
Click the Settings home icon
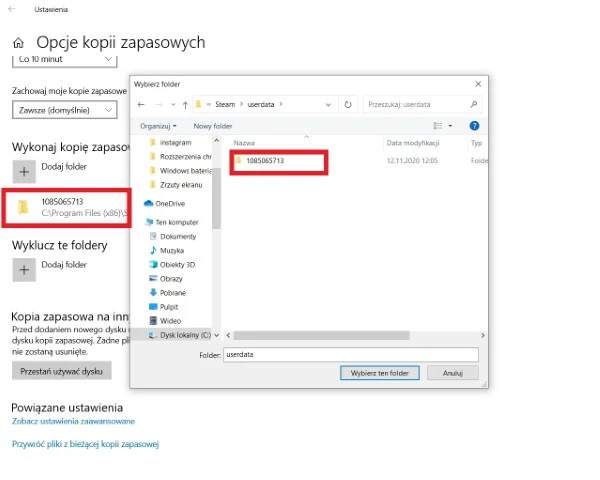[18, 43]
